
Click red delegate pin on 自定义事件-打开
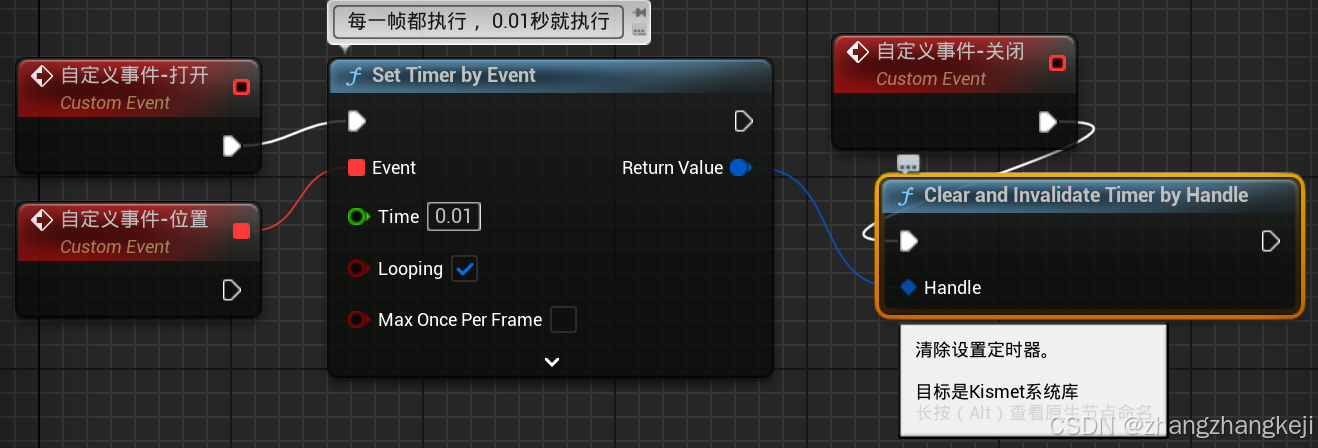click(x=241, y=88)
